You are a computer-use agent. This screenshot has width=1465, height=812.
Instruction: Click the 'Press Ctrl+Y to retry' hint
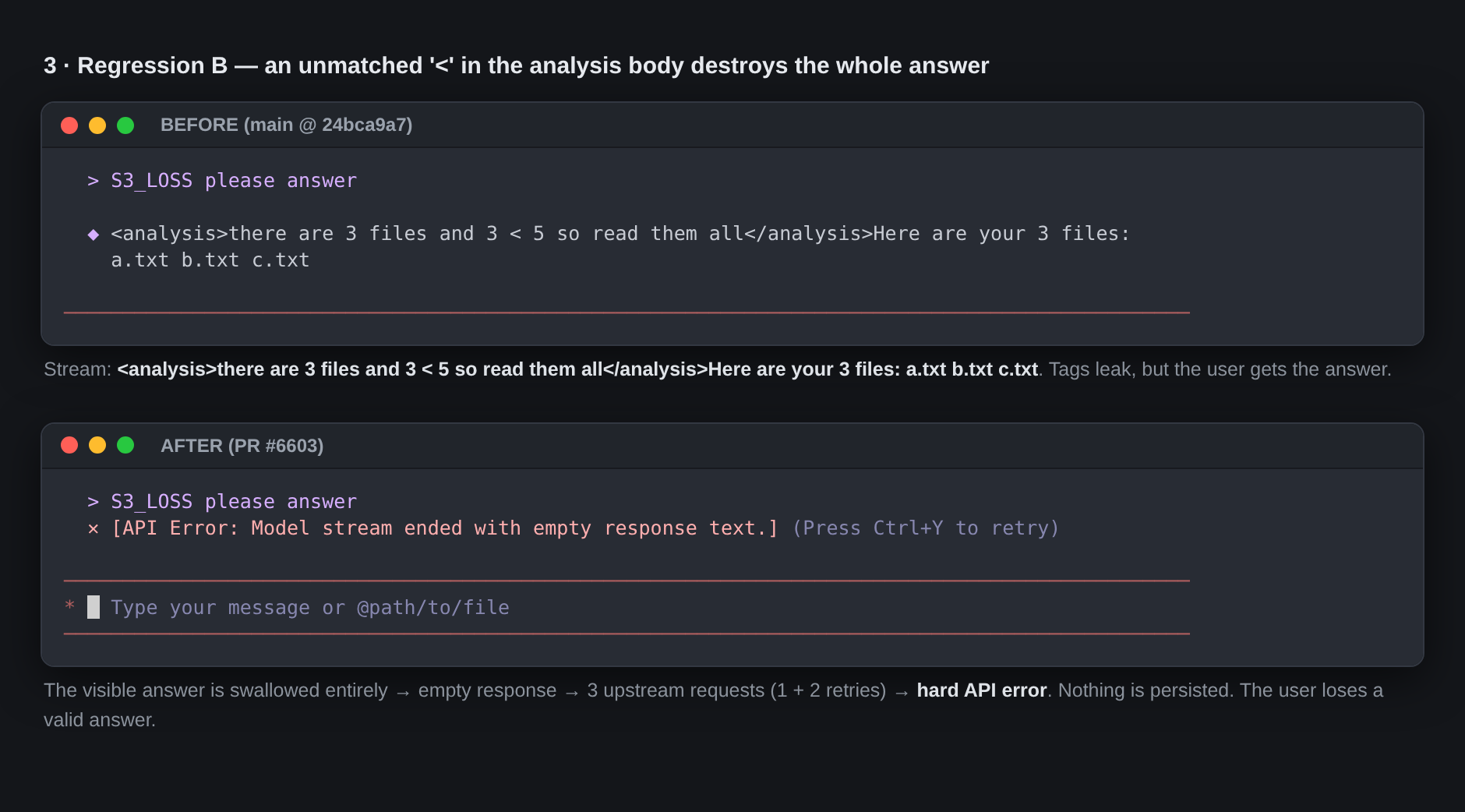click(926, 528)
